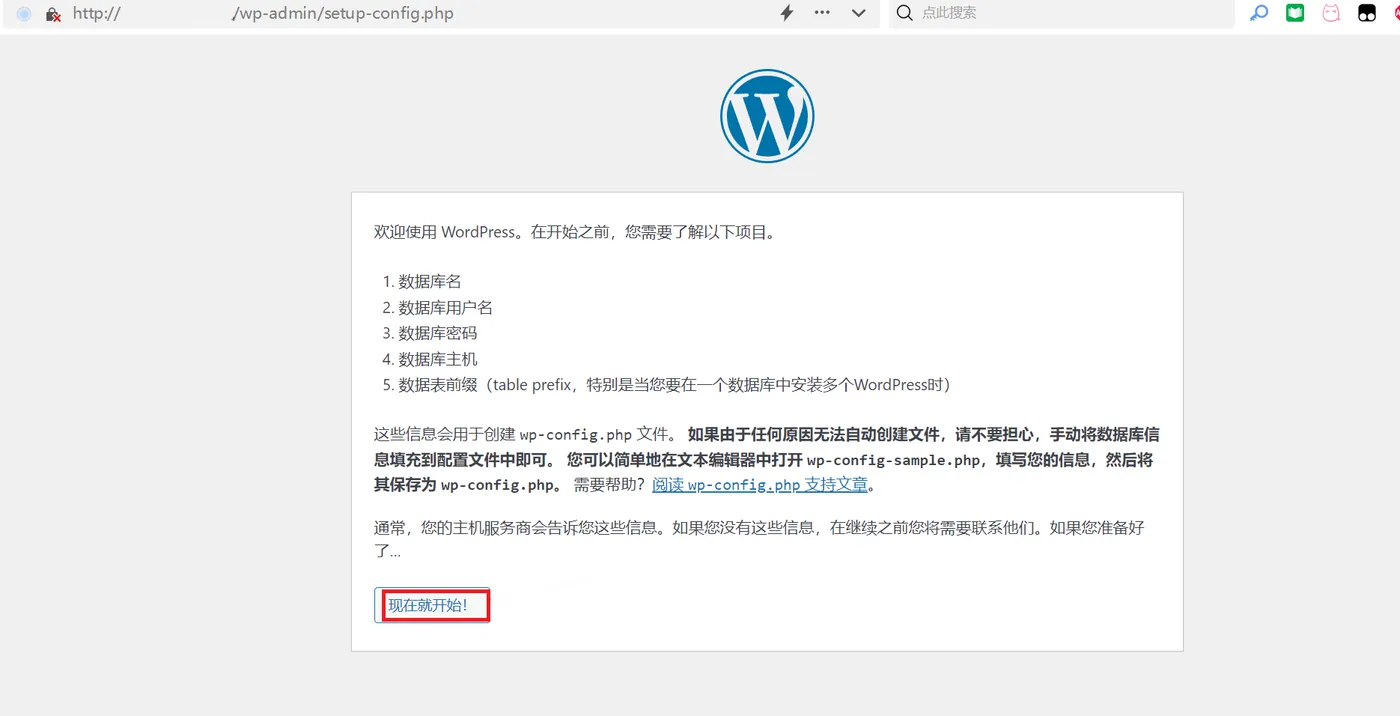Open the black Tampermonkey extension icon
The width and height of the screenshot is (1400, 716).
[x=1366, y=13]
